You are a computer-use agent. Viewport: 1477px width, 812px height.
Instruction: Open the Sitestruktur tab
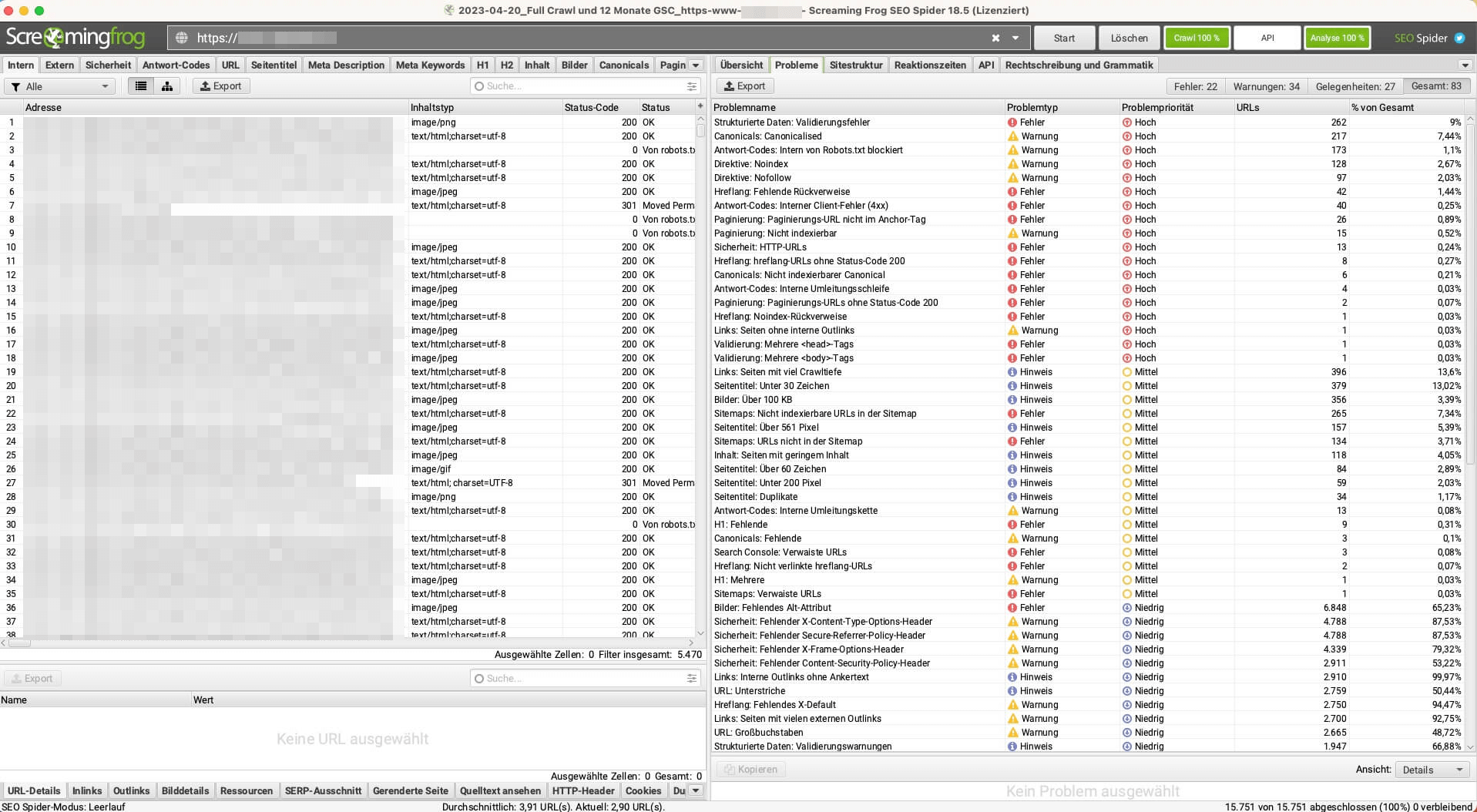point(856,65)
